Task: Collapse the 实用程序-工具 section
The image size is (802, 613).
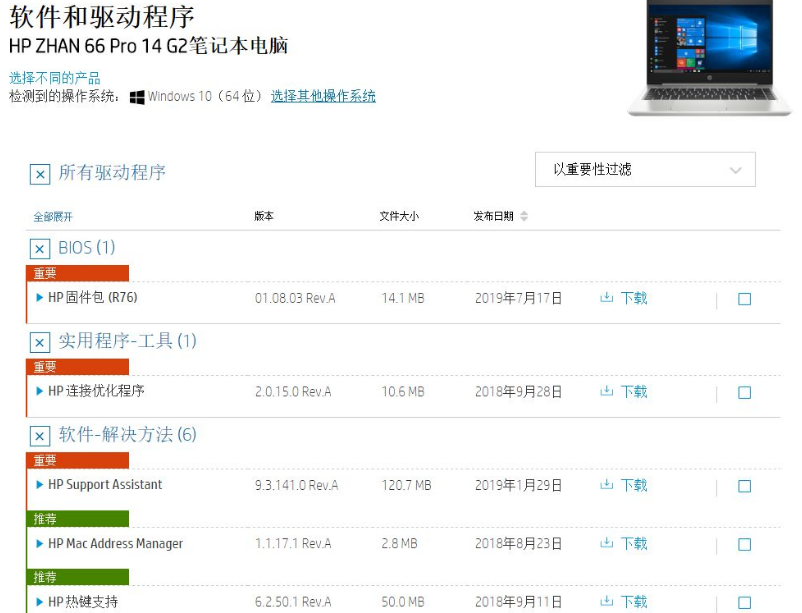Action: tap(38, 342)
